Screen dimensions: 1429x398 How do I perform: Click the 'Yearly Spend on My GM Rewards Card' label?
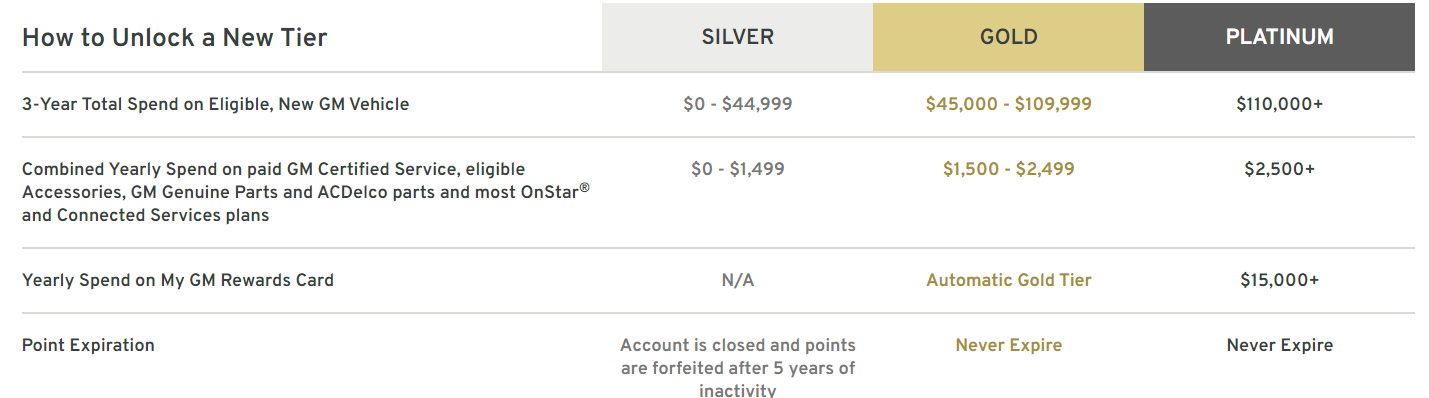tap(178, 280)
